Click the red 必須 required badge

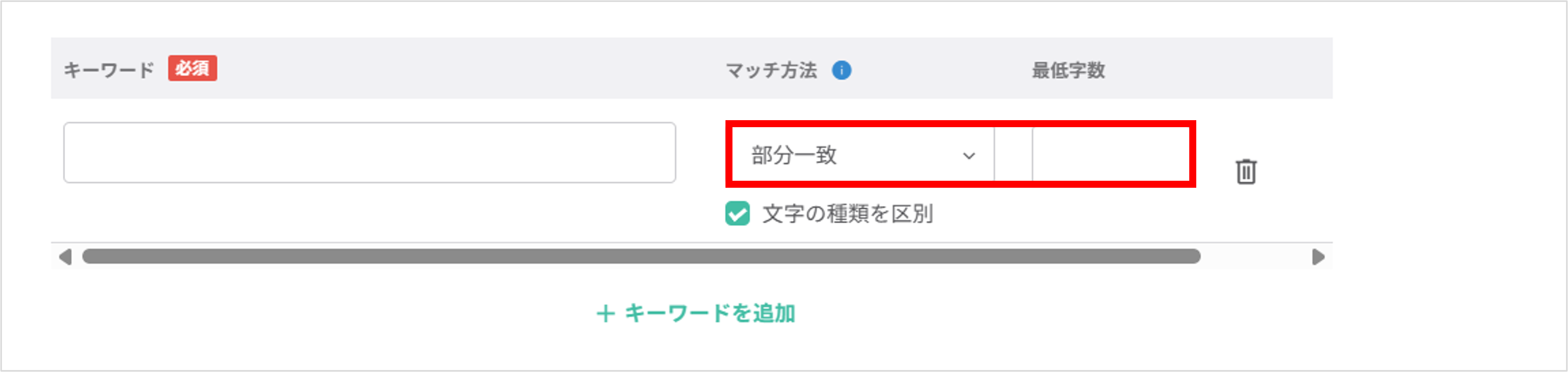(192, 68)
